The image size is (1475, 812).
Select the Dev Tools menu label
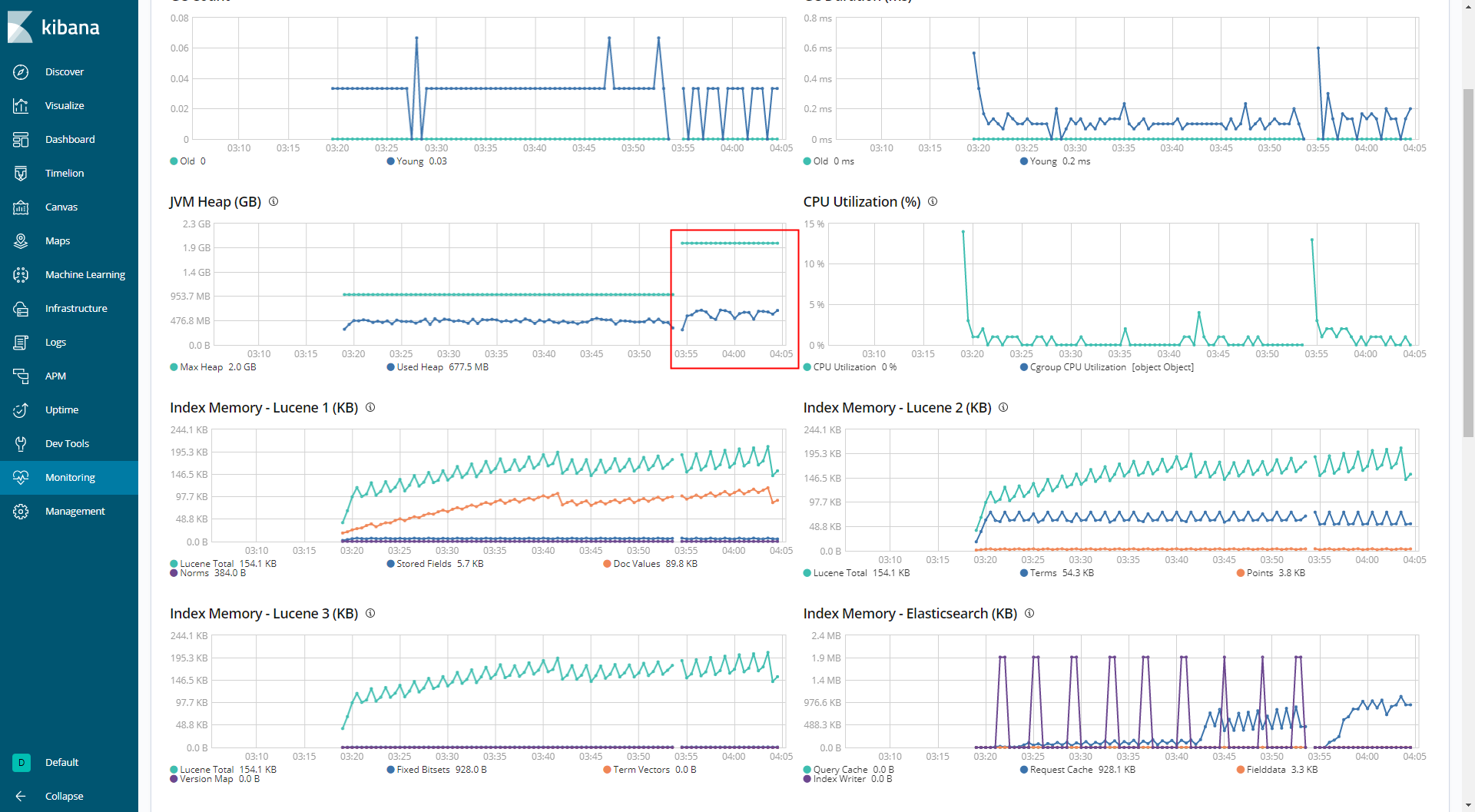[x=67, y=443]
